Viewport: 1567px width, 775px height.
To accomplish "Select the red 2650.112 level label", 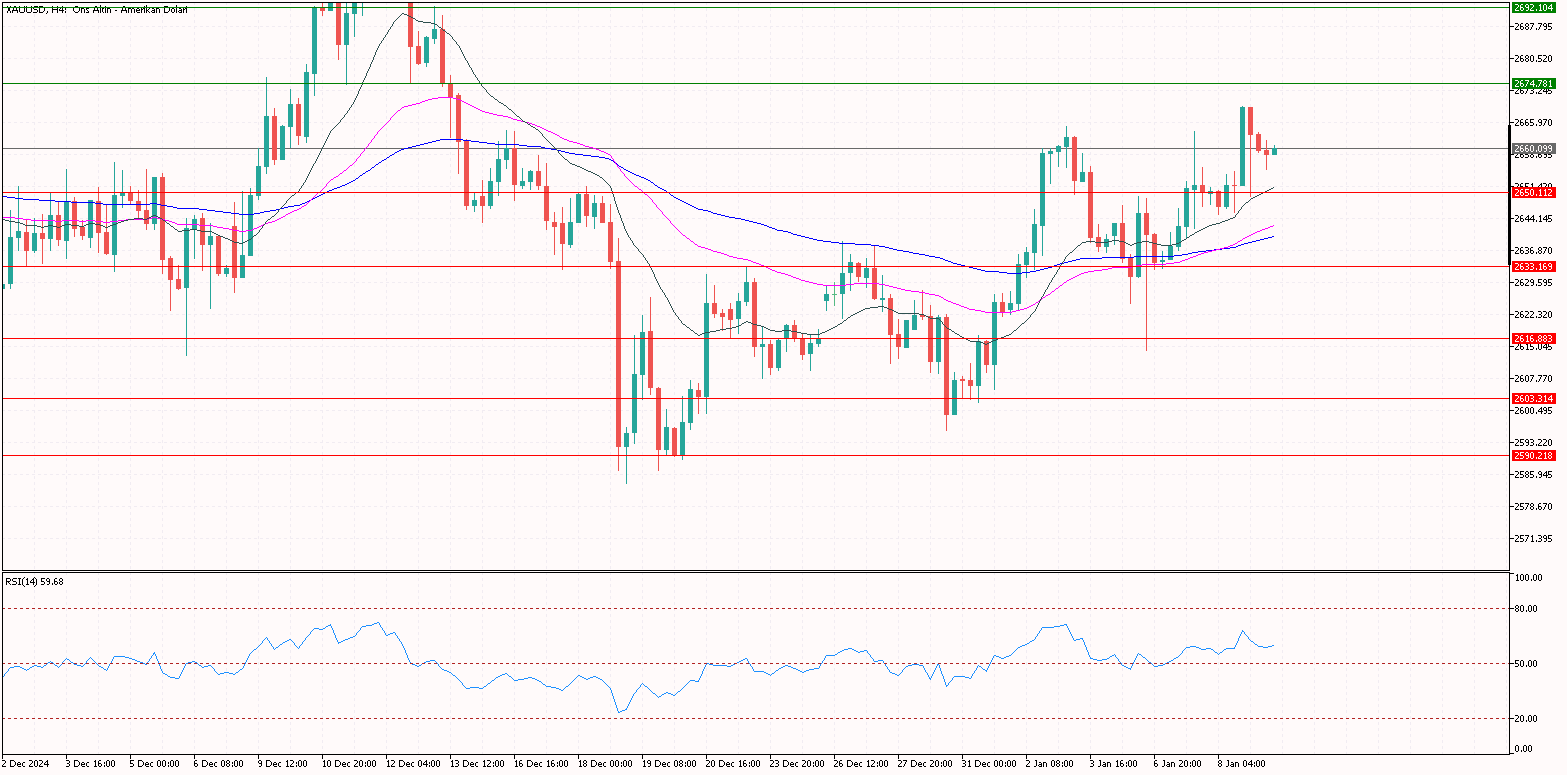I will click(x=1533, y=193).
